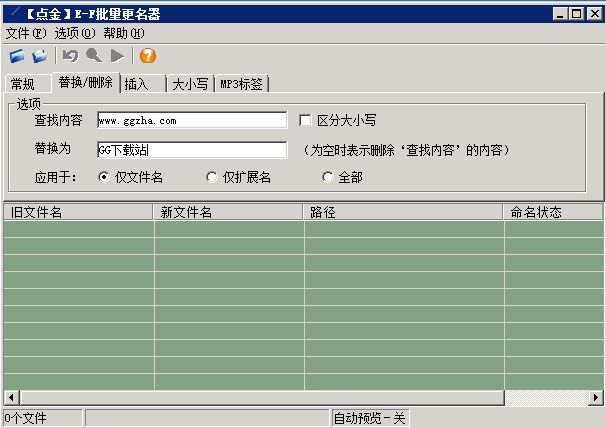Switch to the 替换/删除 tab
The width and height of the screenshot is (606, 428).
click(85, 82)
